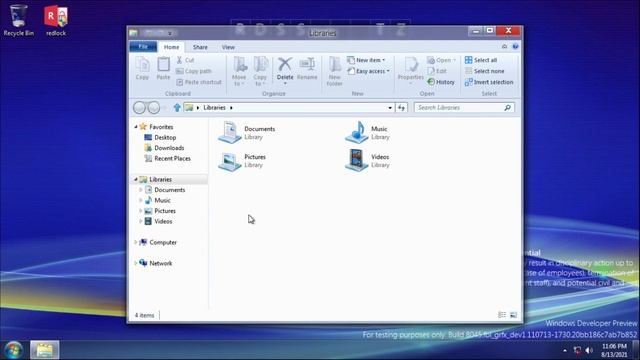Click the Cut scissors icon
This screenshot has width=640, height=360.
(180, 60)
